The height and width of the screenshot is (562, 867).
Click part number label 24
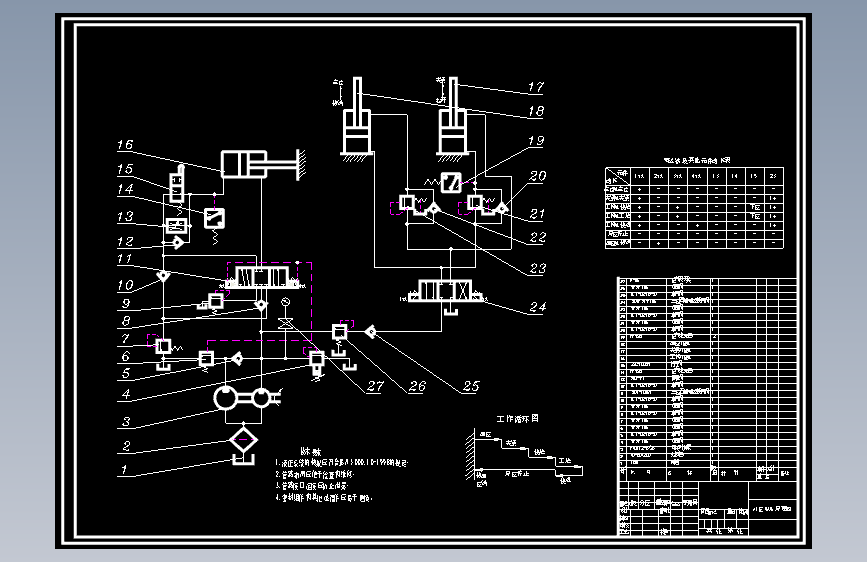(537, 307)
